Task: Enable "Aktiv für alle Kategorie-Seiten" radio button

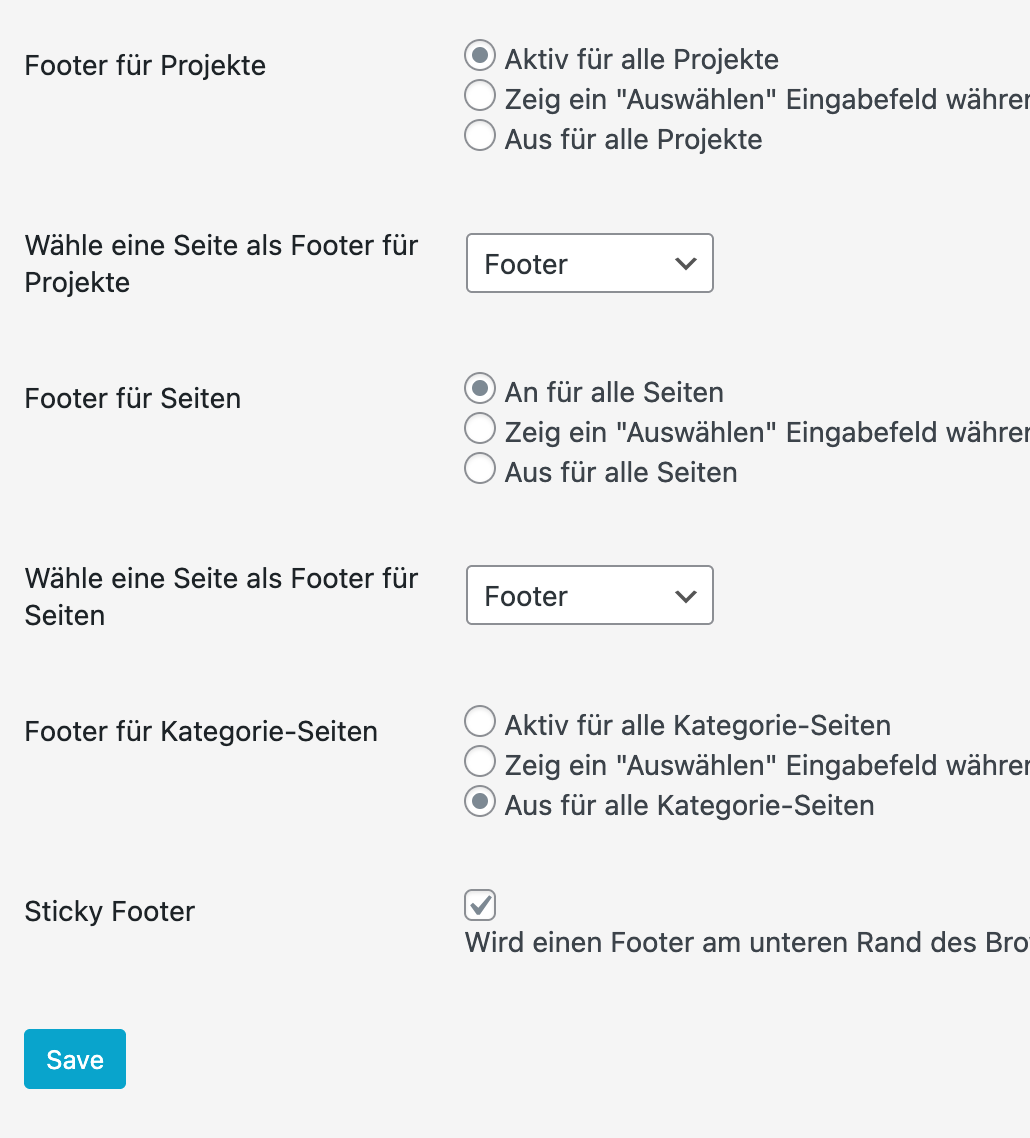Action: [480, 721]
